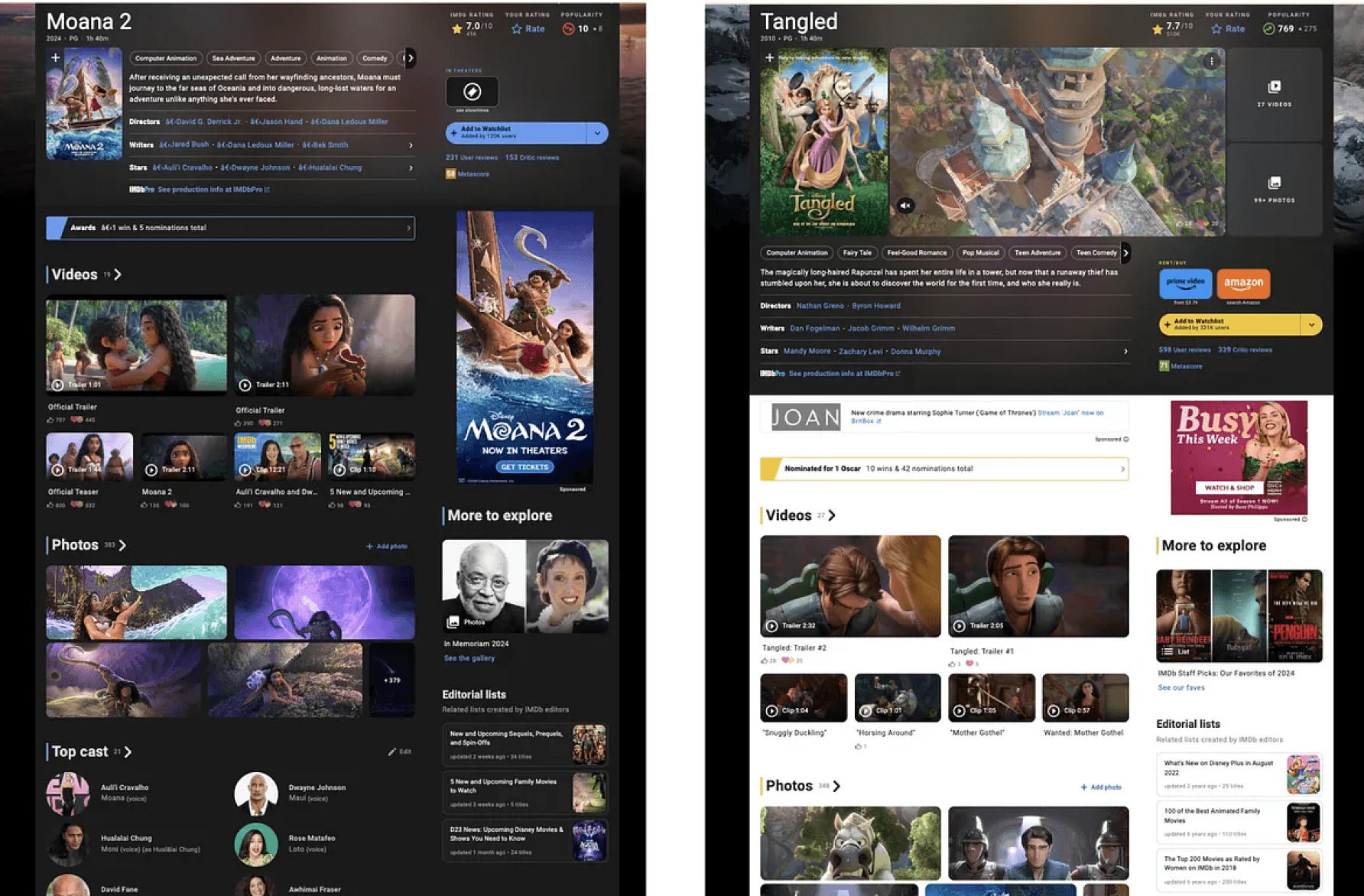
Task: Toggle the blue Add to Watchlist button for Moana 2
Action: pos(516,133)
